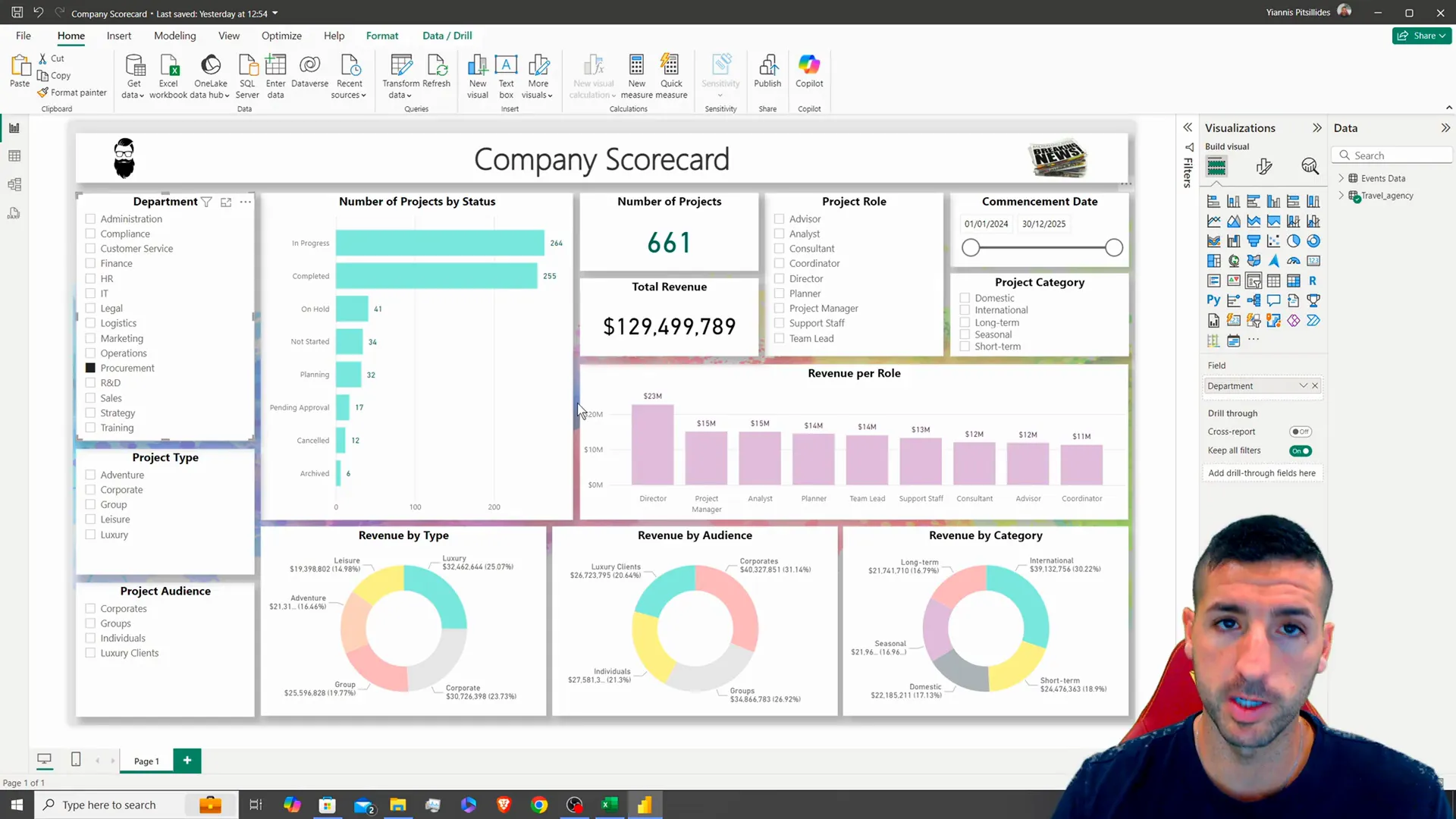Screen dimensions: 1456x819
Task: Uncheck the Procurement department box
Action: point(90,368)
